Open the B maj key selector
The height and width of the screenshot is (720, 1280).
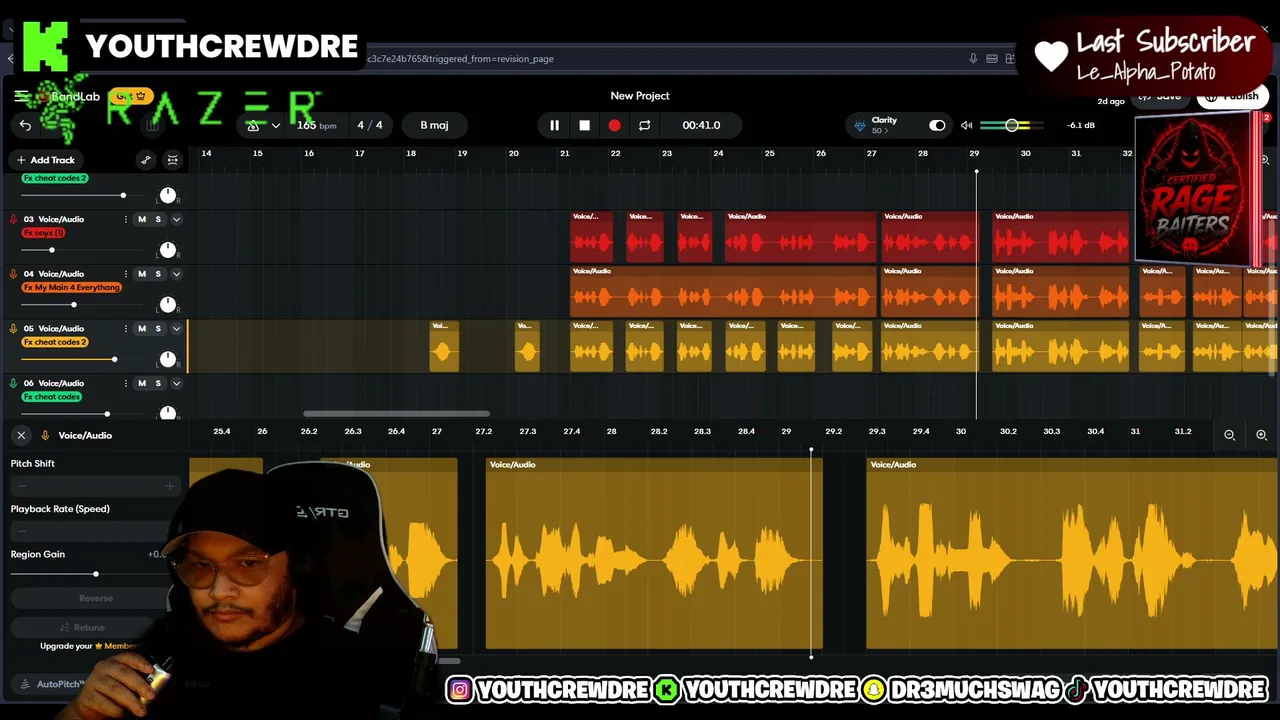[x=434, y=125]
